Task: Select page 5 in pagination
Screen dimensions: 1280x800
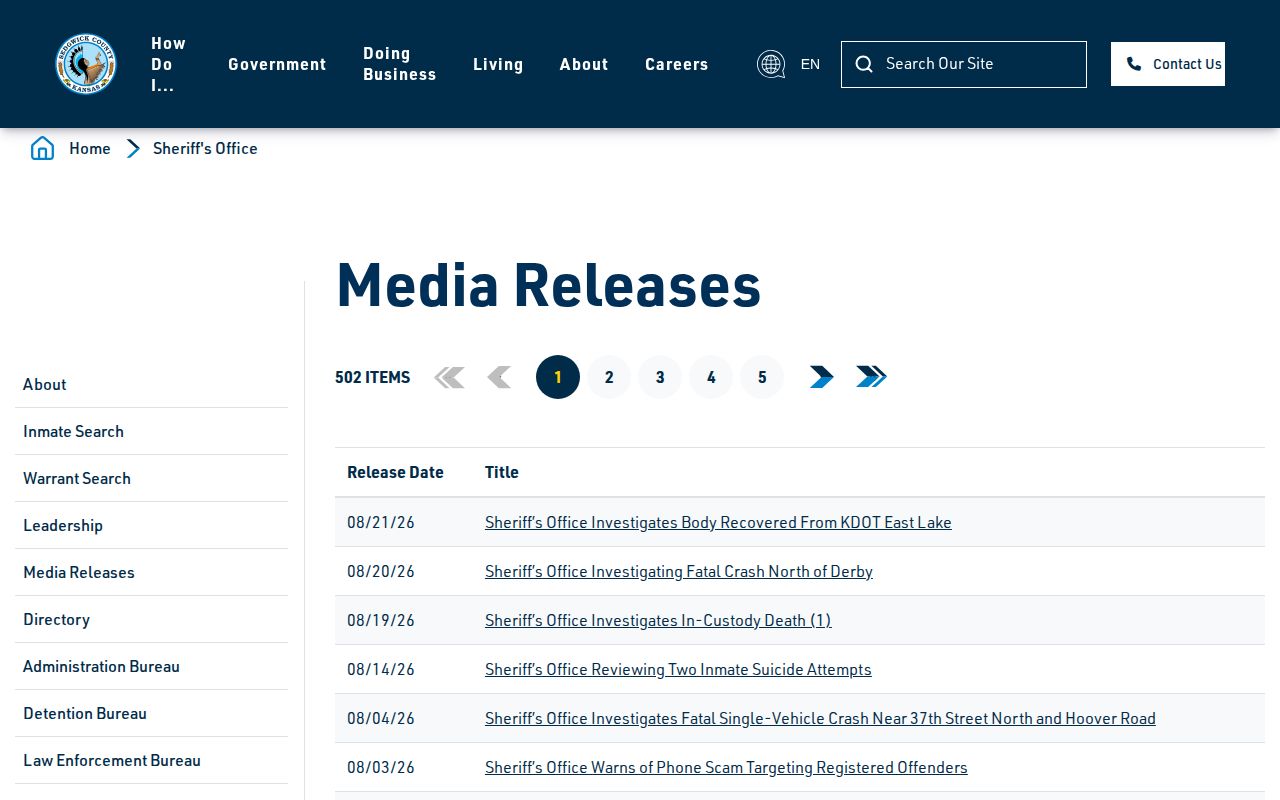Action: pos(762,377)
